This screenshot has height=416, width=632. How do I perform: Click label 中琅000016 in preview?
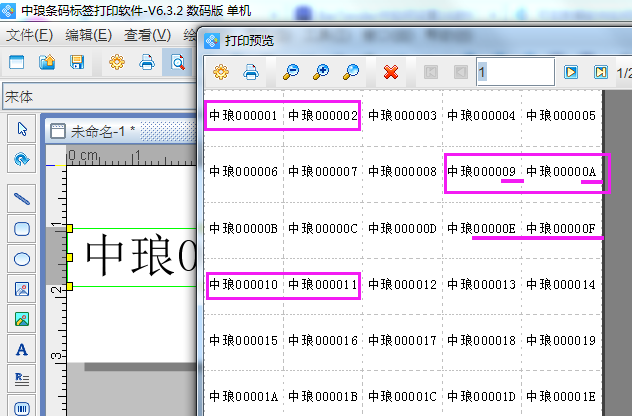click(323, 341)
